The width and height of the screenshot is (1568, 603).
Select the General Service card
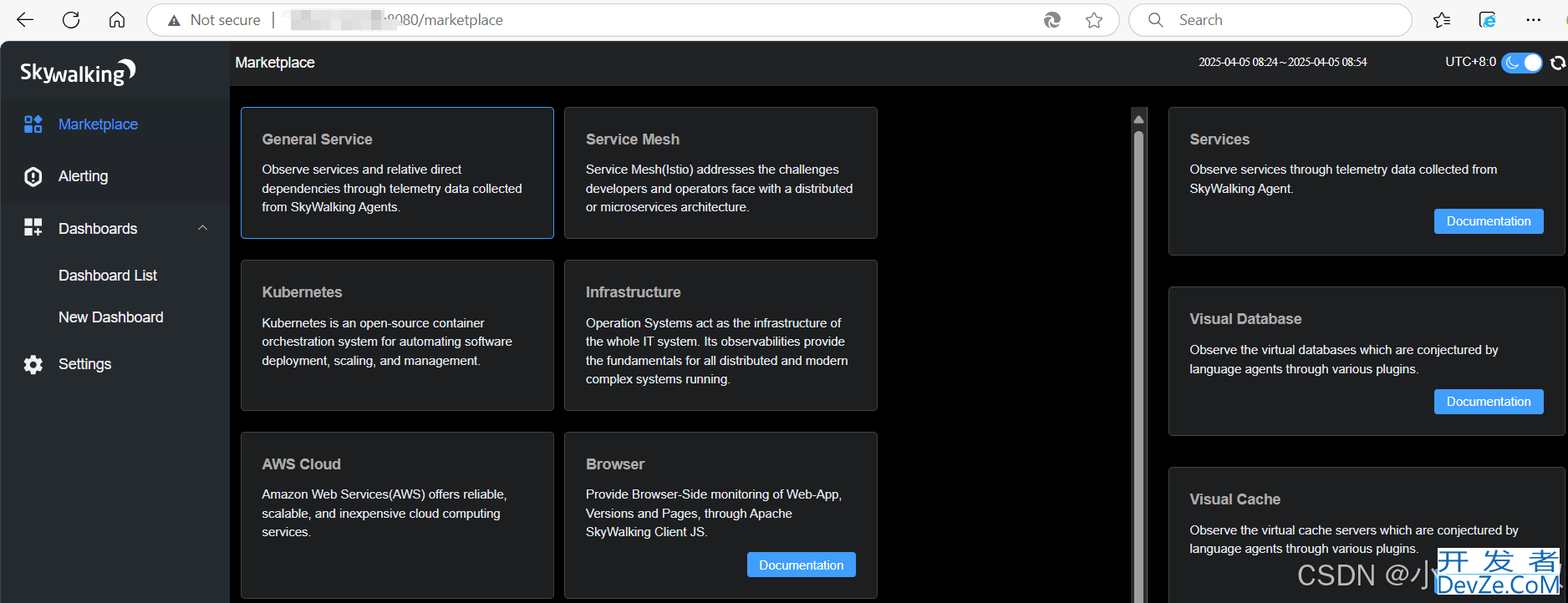(x=397, y=173)
